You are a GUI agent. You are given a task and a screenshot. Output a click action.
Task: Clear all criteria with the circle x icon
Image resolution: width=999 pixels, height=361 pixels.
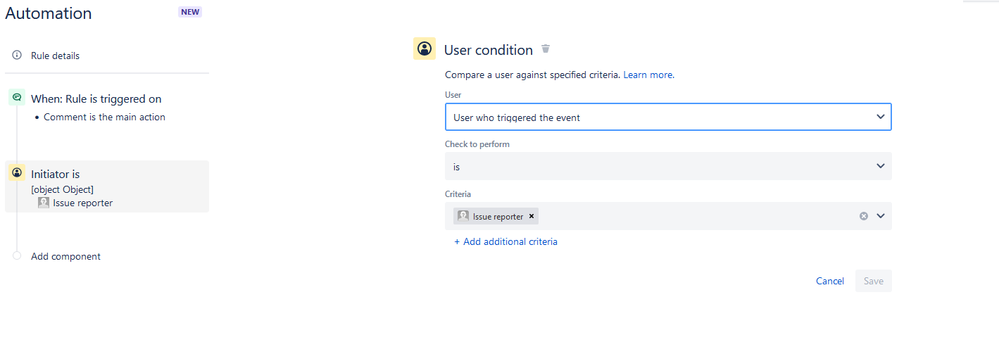point(864,216)
